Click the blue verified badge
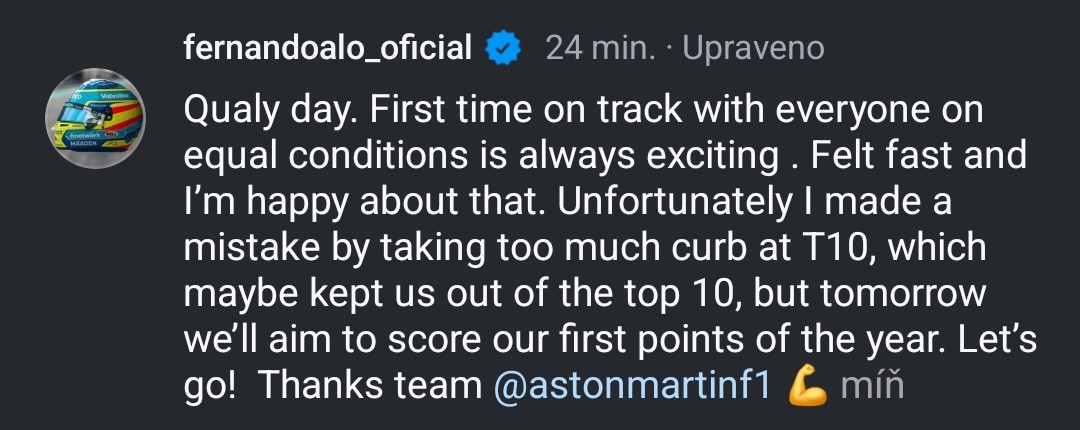The image size is (1080, 430). tap(503, 49)
